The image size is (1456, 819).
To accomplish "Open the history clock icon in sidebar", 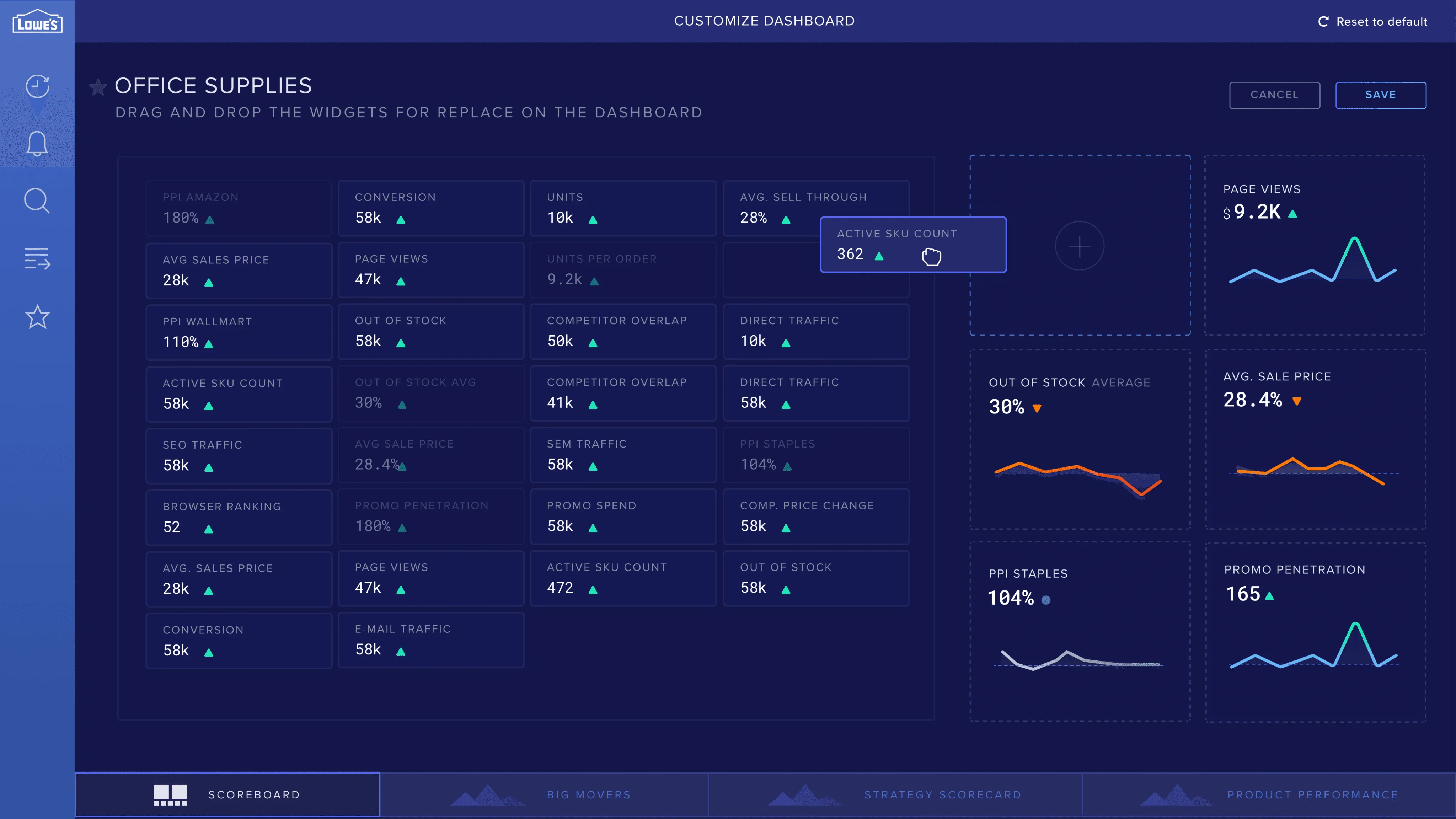I will pyautogui.click(x=37, y=86).
